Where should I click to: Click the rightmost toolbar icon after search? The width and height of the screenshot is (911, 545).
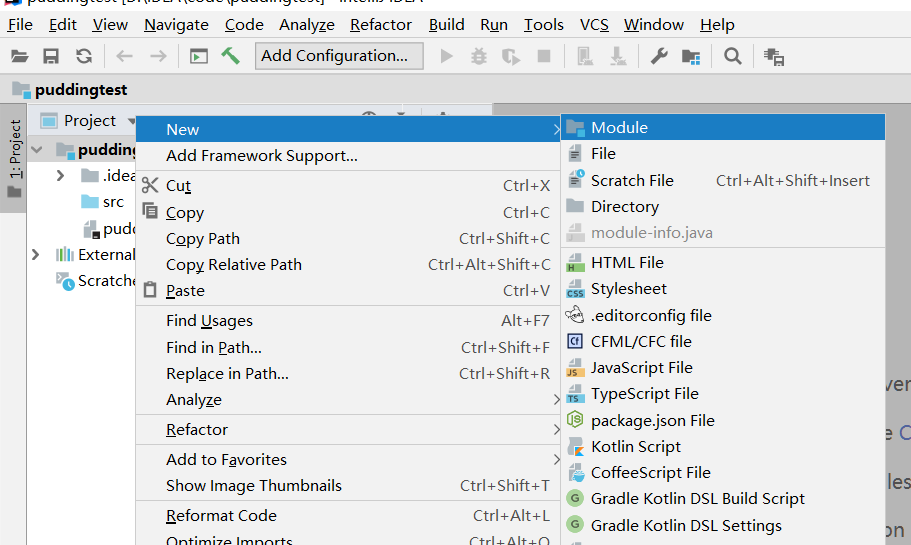[x=774, y=57]
